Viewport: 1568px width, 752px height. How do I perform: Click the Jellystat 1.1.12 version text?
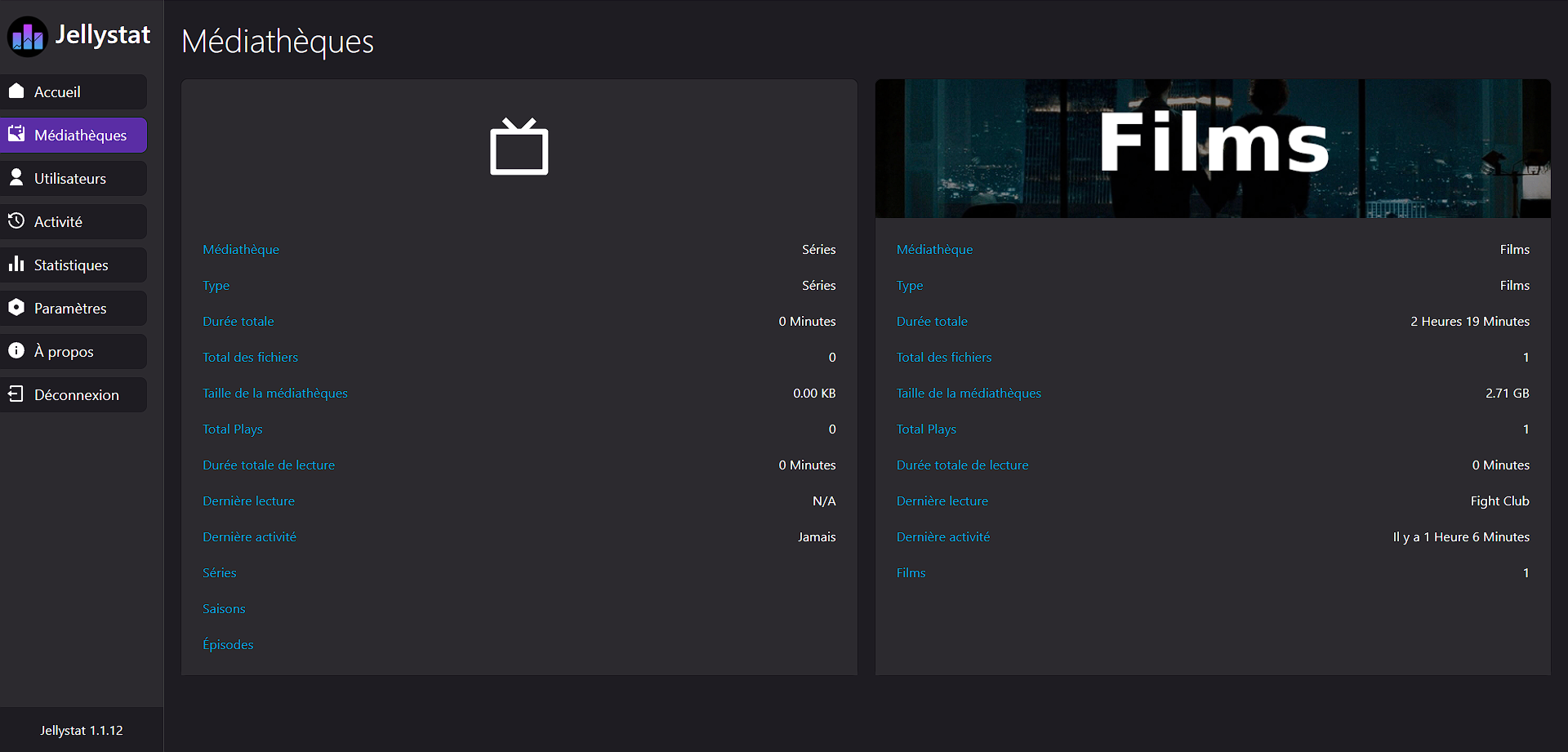[82, 730]
